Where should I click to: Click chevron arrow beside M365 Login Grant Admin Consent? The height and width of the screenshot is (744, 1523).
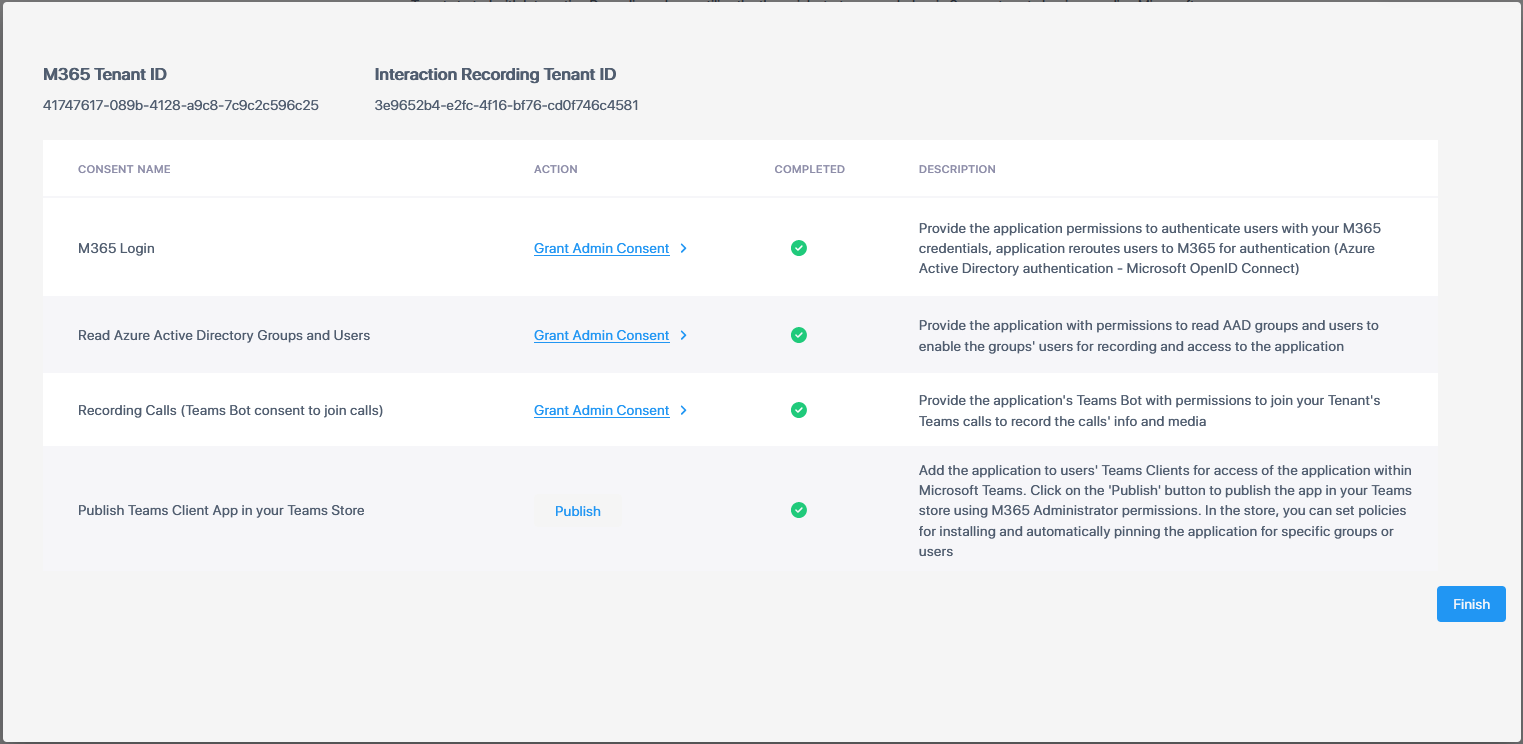(683, 249)
